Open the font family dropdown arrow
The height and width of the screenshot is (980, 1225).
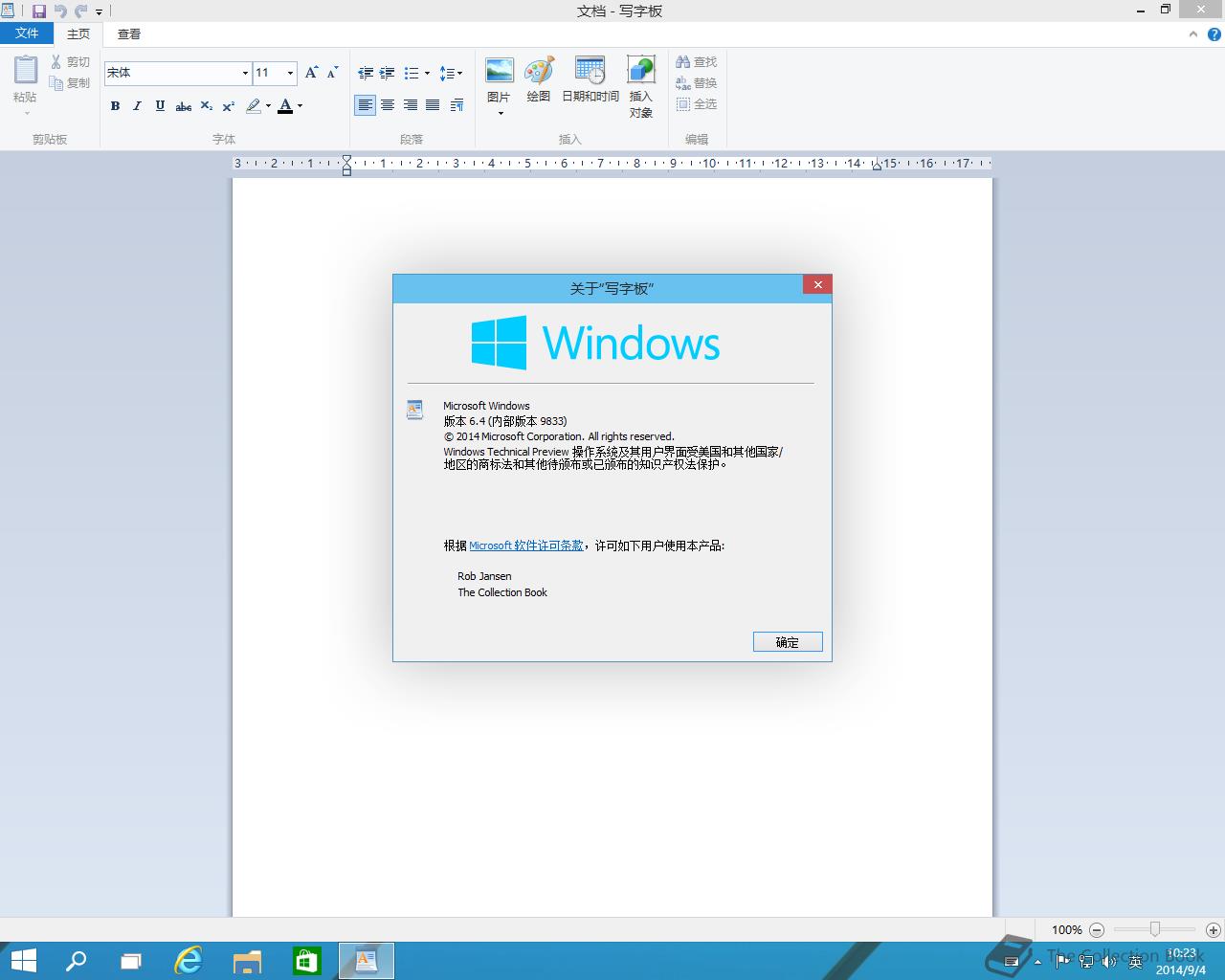point(245,73)
